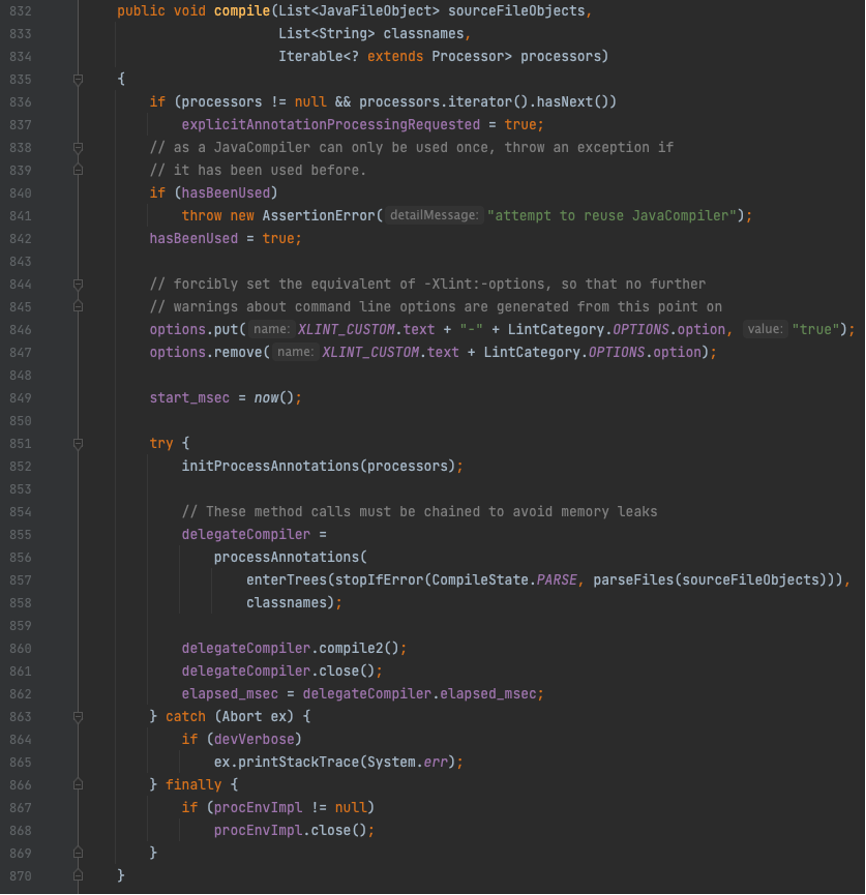Collapse the catch block at line 863
The height and width of the screenshot is (895, 866).
(78, 717)
